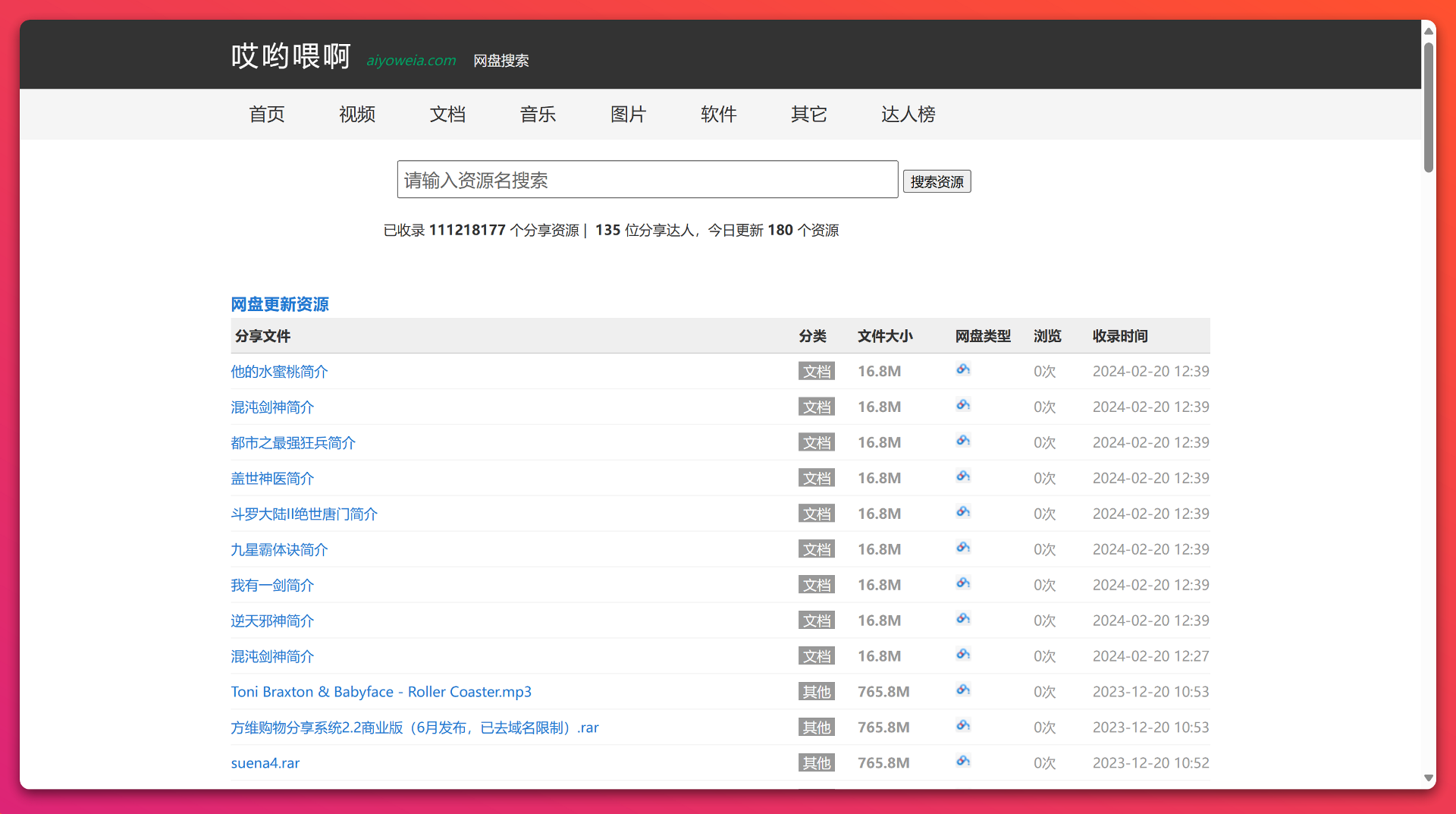
Task: Focus the resource name search field
Action: tap(647, 180)
